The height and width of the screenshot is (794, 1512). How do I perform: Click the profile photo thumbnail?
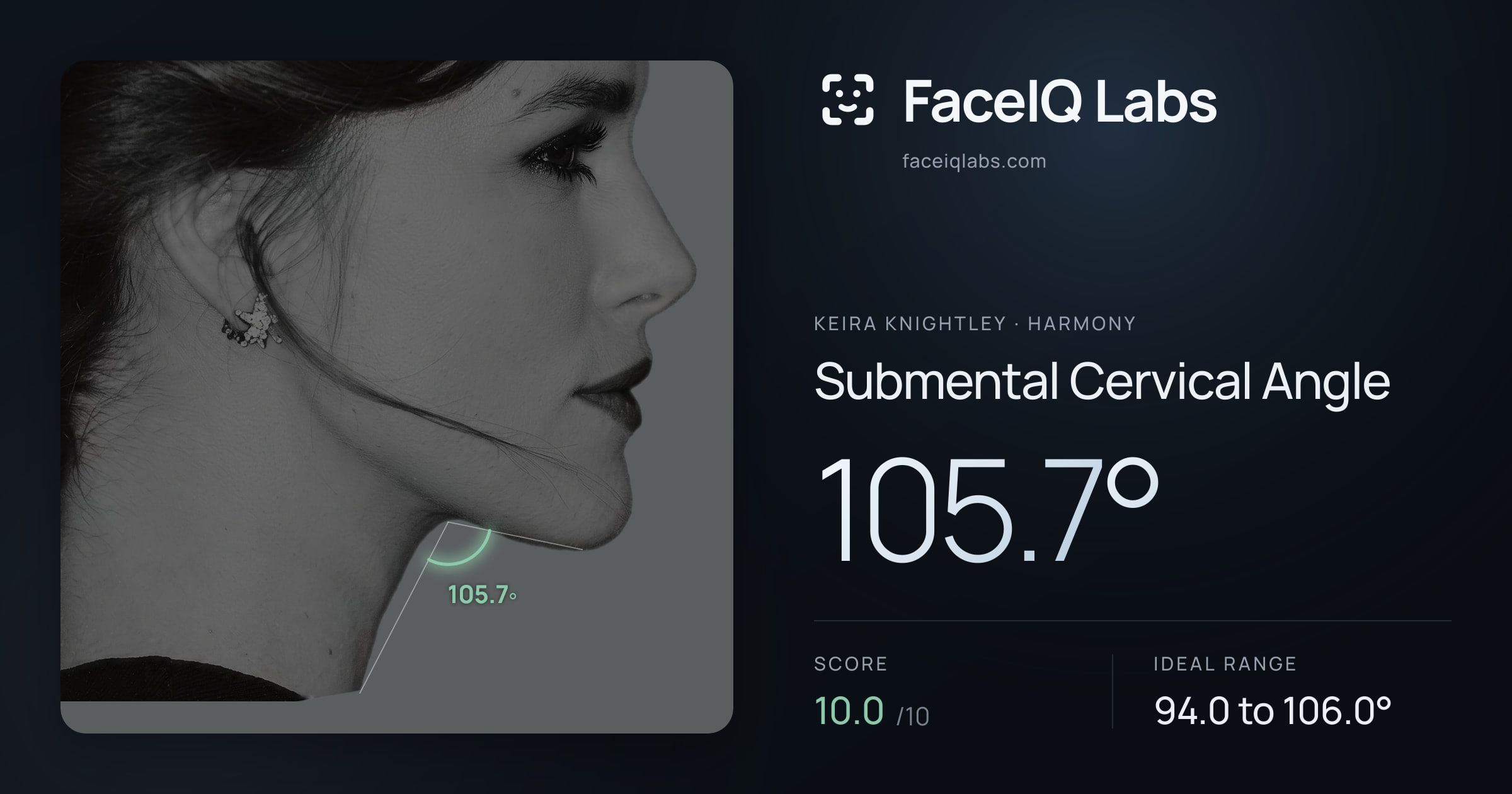click(x=397, y=397)
